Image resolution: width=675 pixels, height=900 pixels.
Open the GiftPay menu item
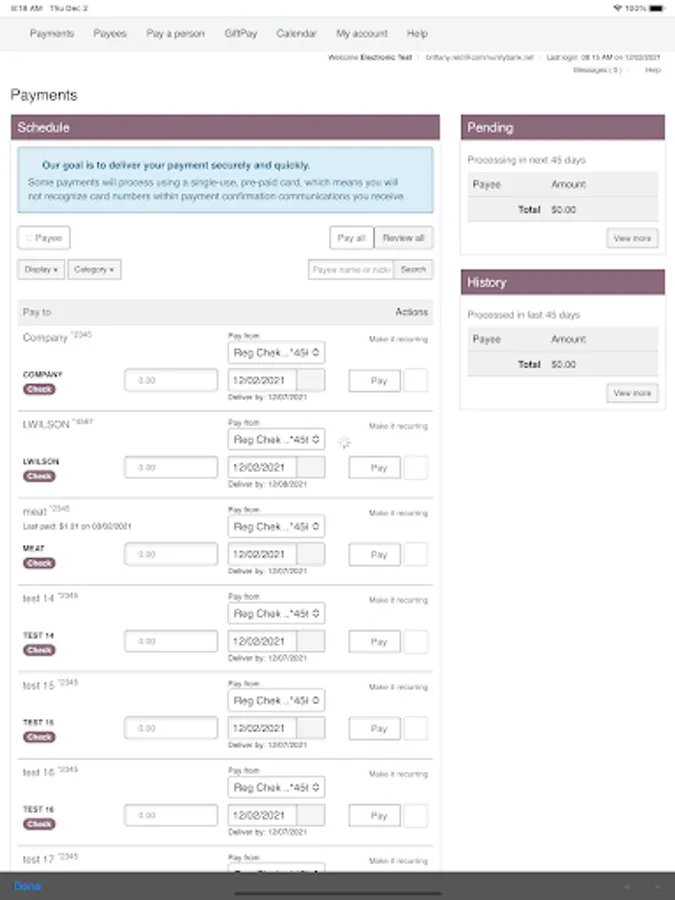click(x=240, y=34)
